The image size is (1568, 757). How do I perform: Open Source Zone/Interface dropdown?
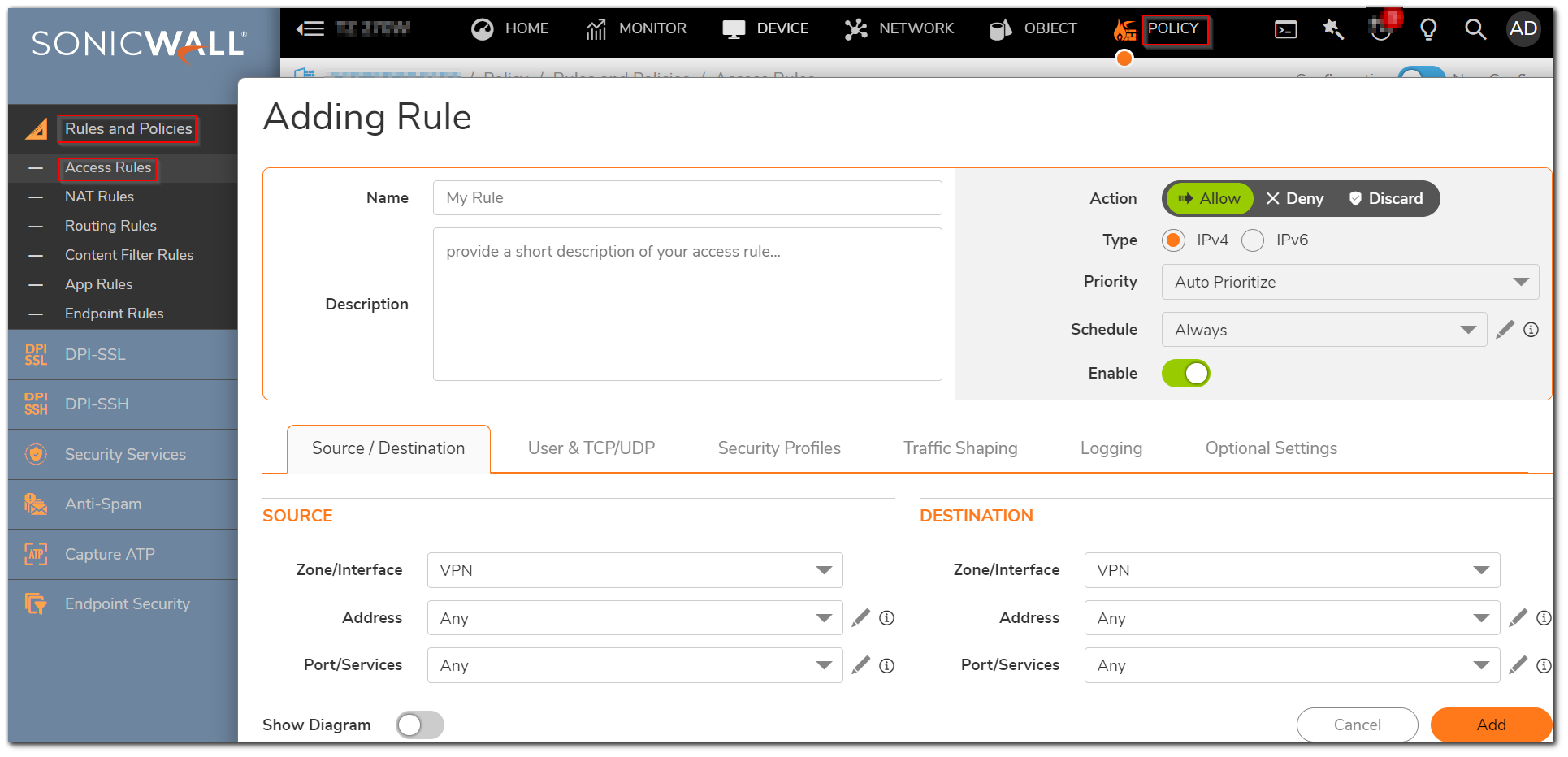(x=635, y=570)
